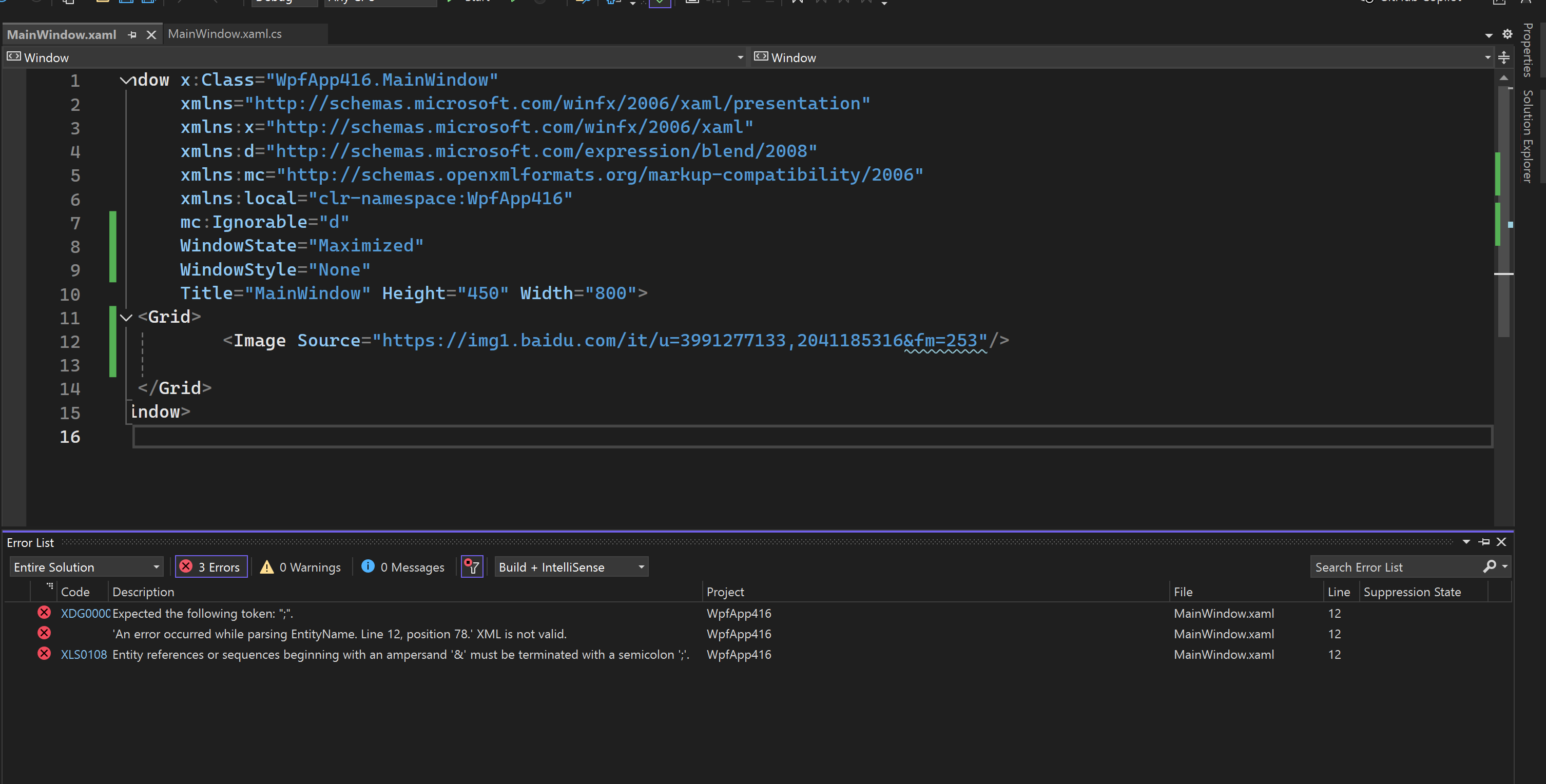Toggle the 3 Errors filter button
Viewport: 1546px width, 784px height.
tap(211, 567)
